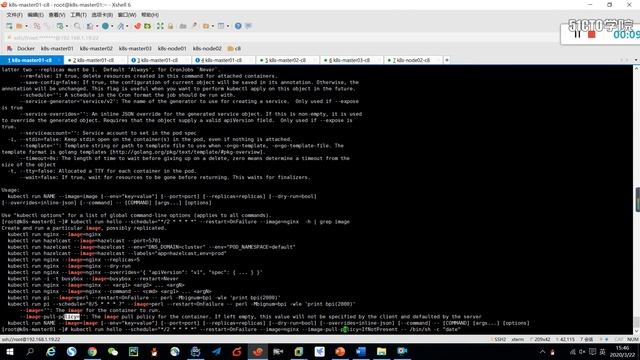The width and height of the screenshot is (640, 360).
Task: Open the c8 folder in links bar
Action: [x=234, y=49]
